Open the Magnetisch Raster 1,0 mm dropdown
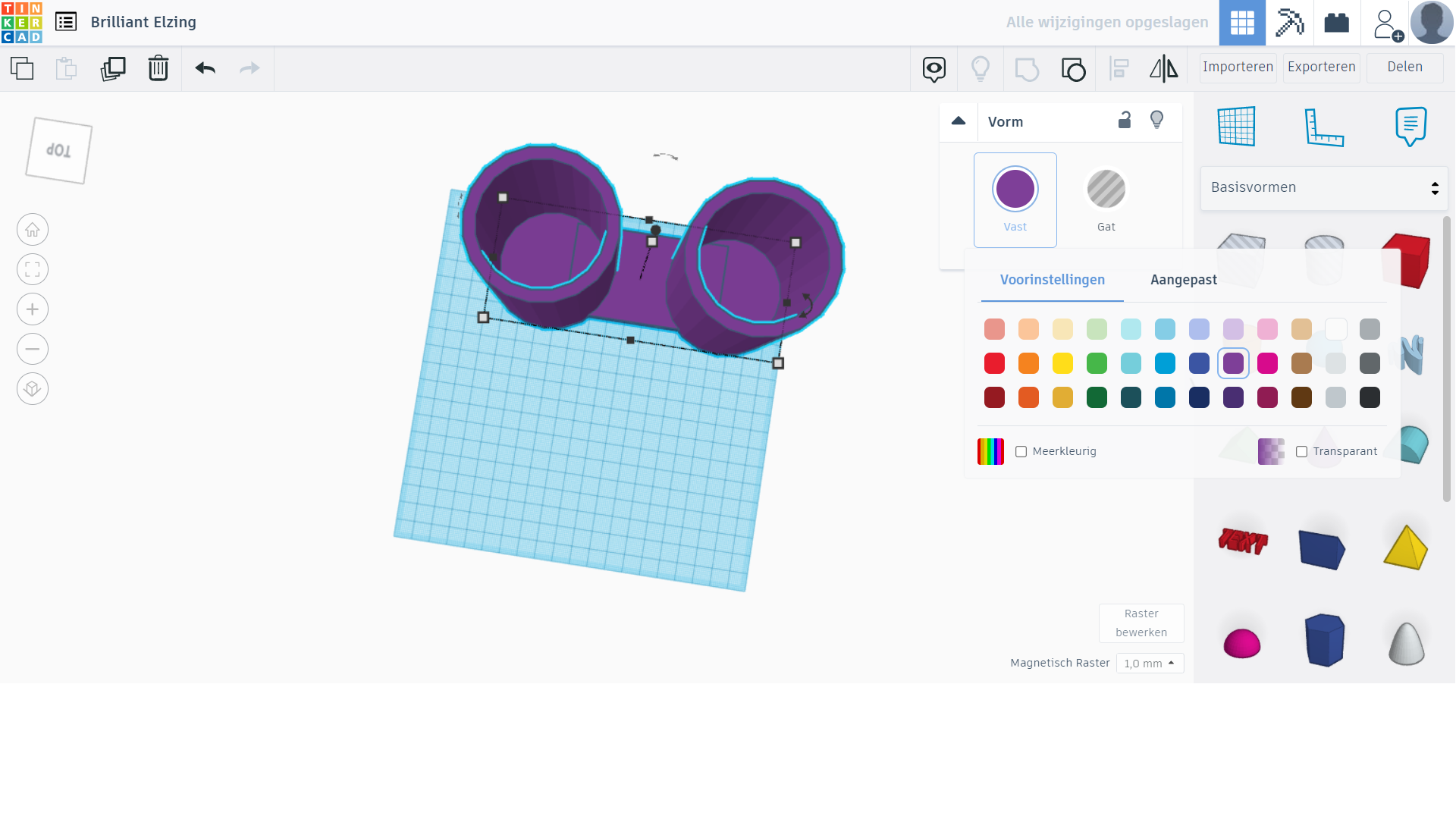The width and height of the screenshot is (1456, 819). coord(1150,664)
